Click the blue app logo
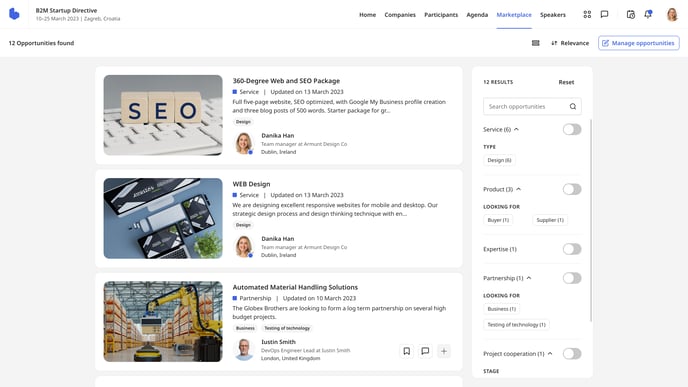The height and width of the screenshot is (387, 688). pos(14,14)
